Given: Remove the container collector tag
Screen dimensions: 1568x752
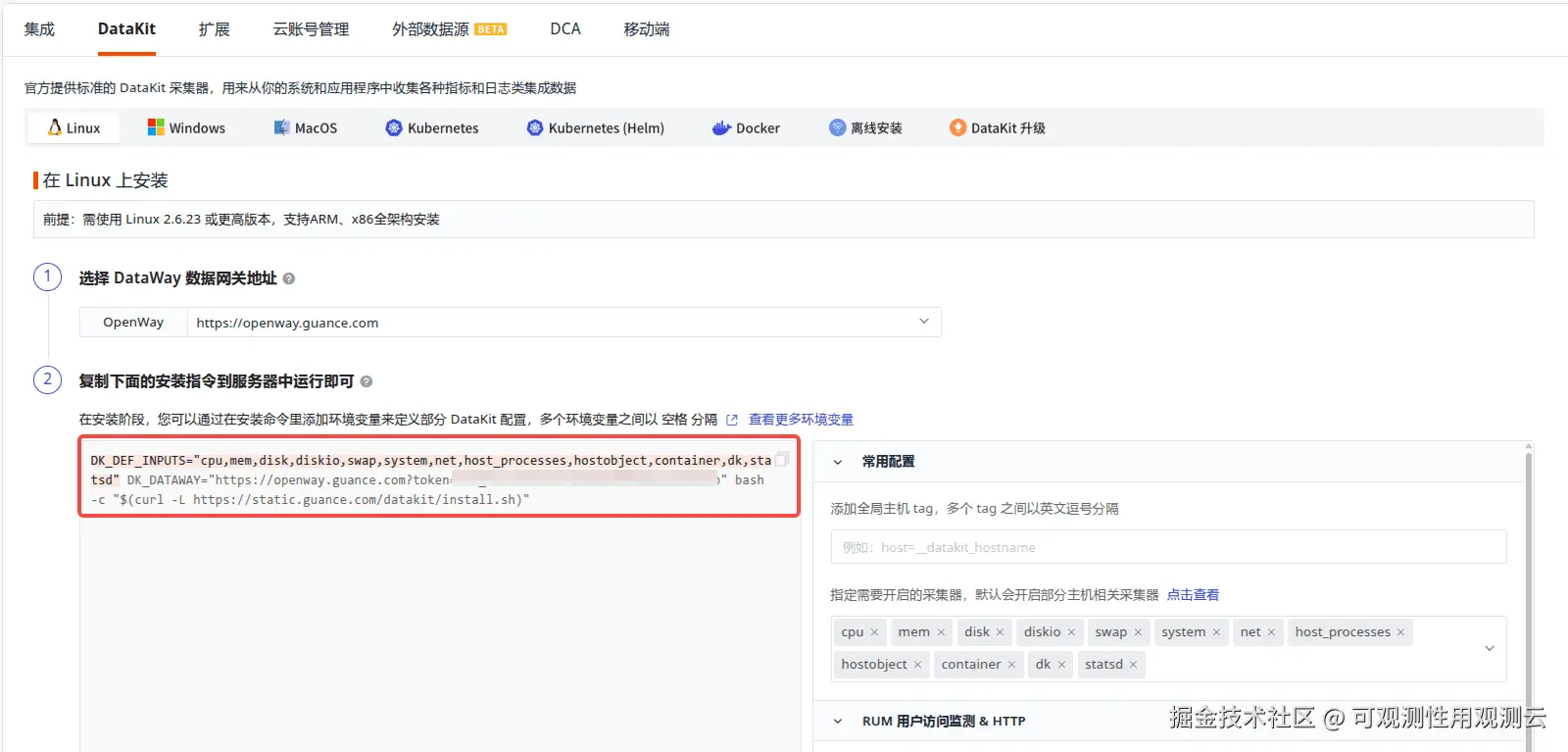Looking at the screenshot, I should [x=1011, y=665].
